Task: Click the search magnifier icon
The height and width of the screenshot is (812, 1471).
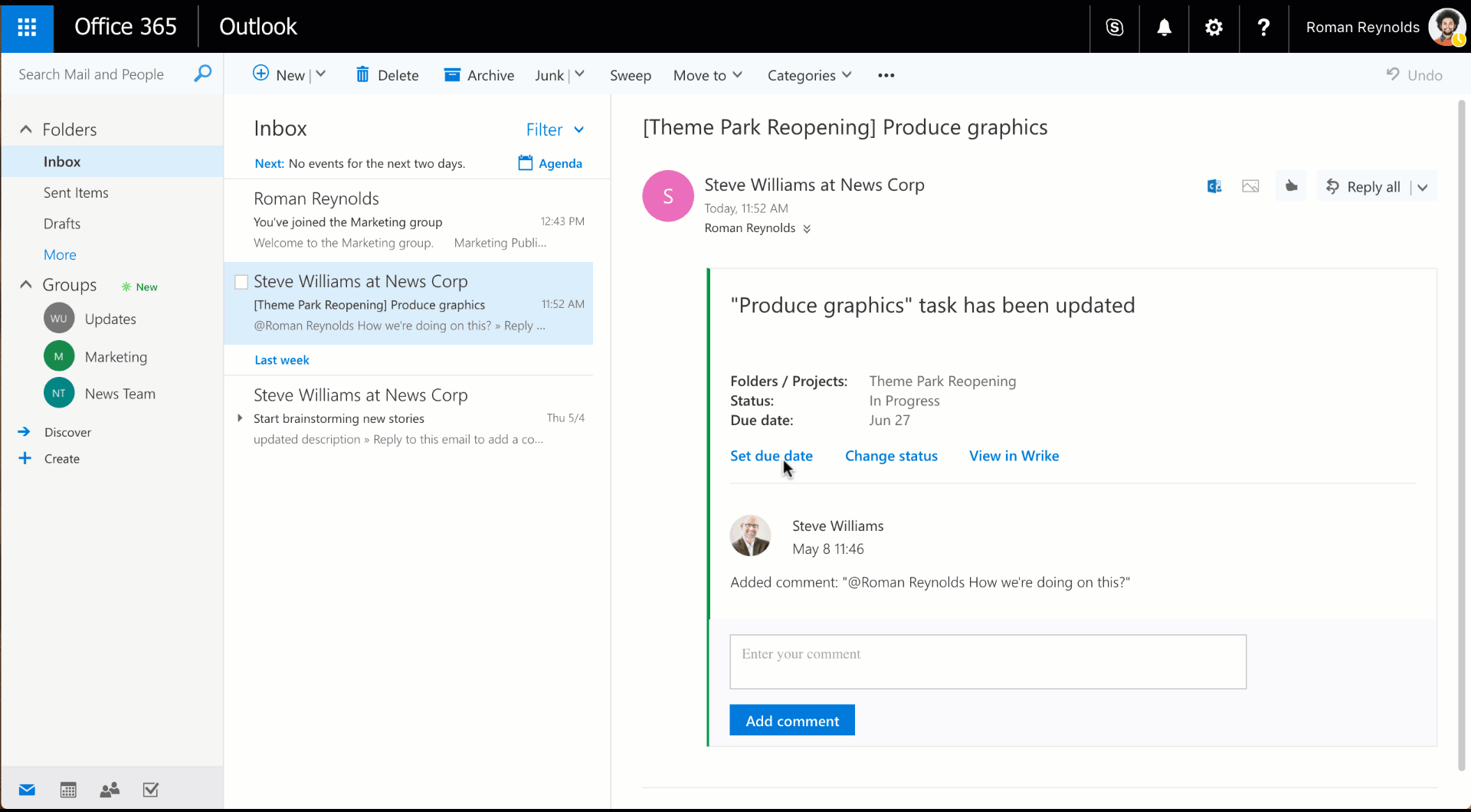Action: point(203,74)
